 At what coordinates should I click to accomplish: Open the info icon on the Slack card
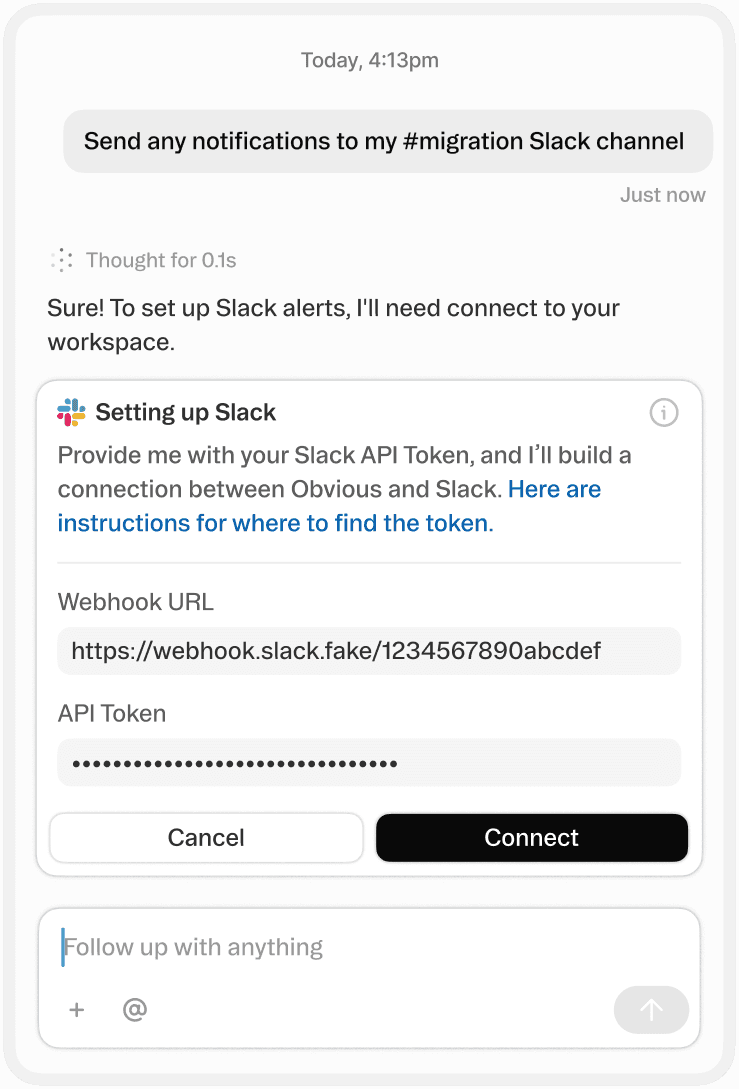pyautogui.click(x=663, y=412)
